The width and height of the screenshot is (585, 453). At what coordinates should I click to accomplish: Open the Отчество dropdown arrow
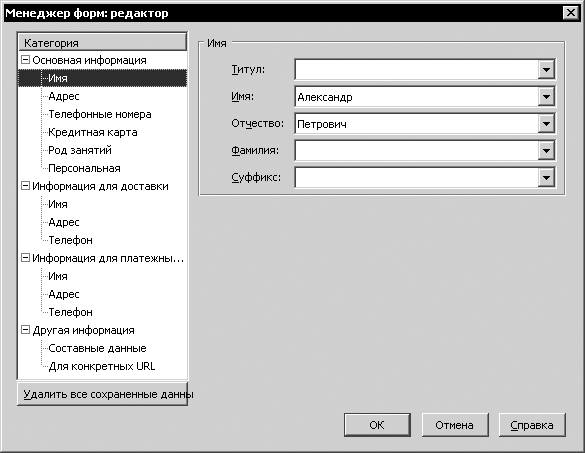click(546, 124)
